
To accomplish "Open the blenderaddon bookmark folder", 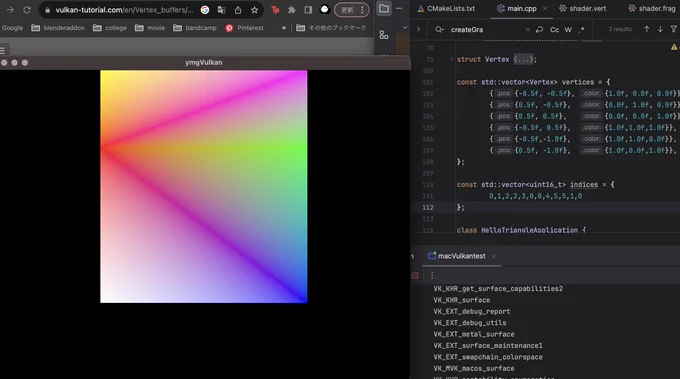I will click(58, 28).
